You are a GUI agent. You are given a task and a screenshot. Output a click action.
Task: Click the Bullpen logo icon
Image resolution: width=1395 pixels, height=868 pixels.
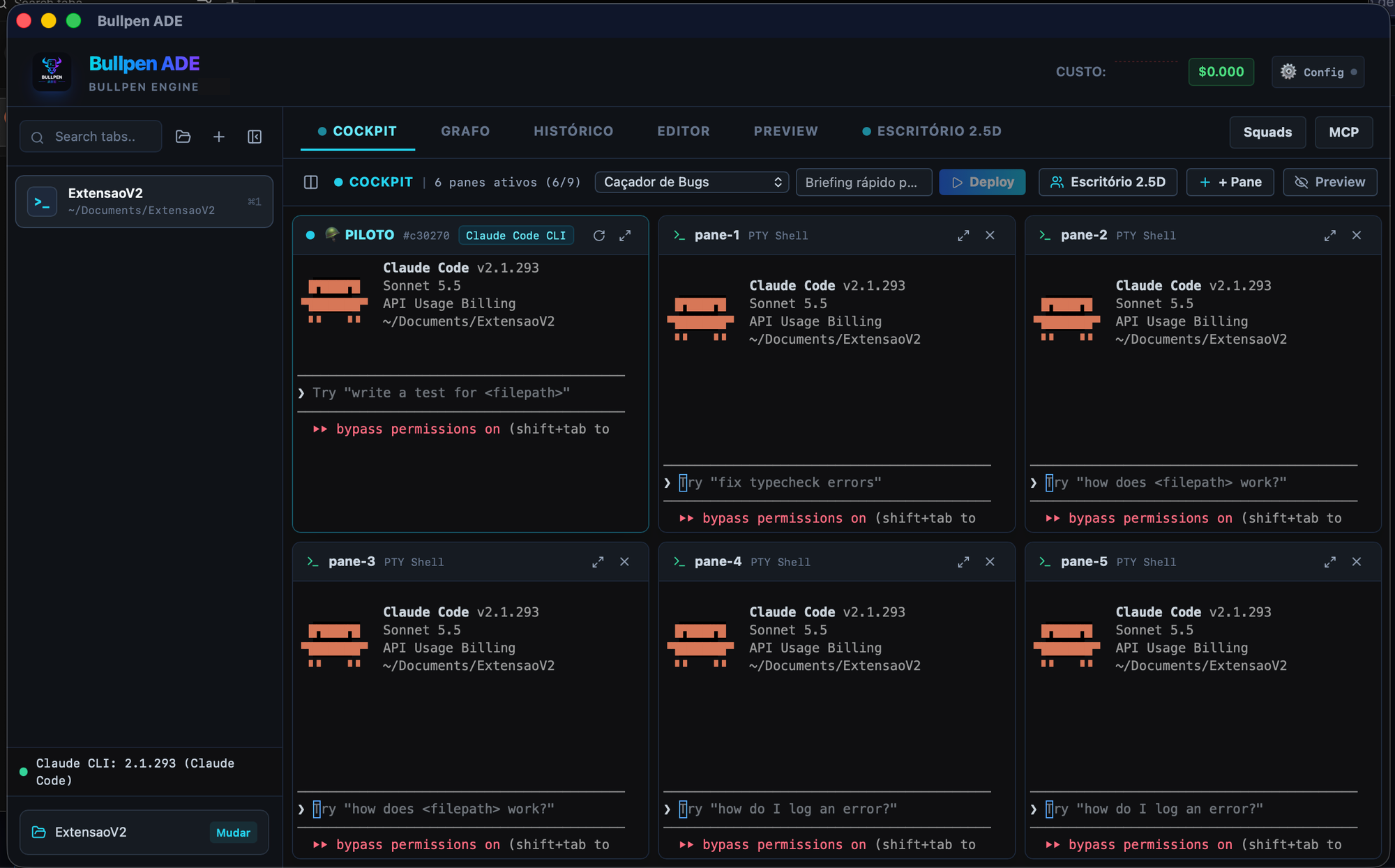(52, 72)
